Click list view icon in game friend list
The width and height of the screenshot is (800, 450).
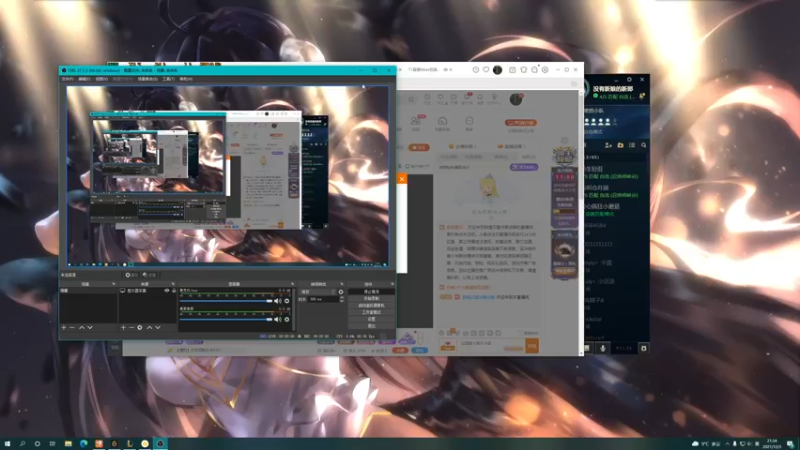point(632,145)
